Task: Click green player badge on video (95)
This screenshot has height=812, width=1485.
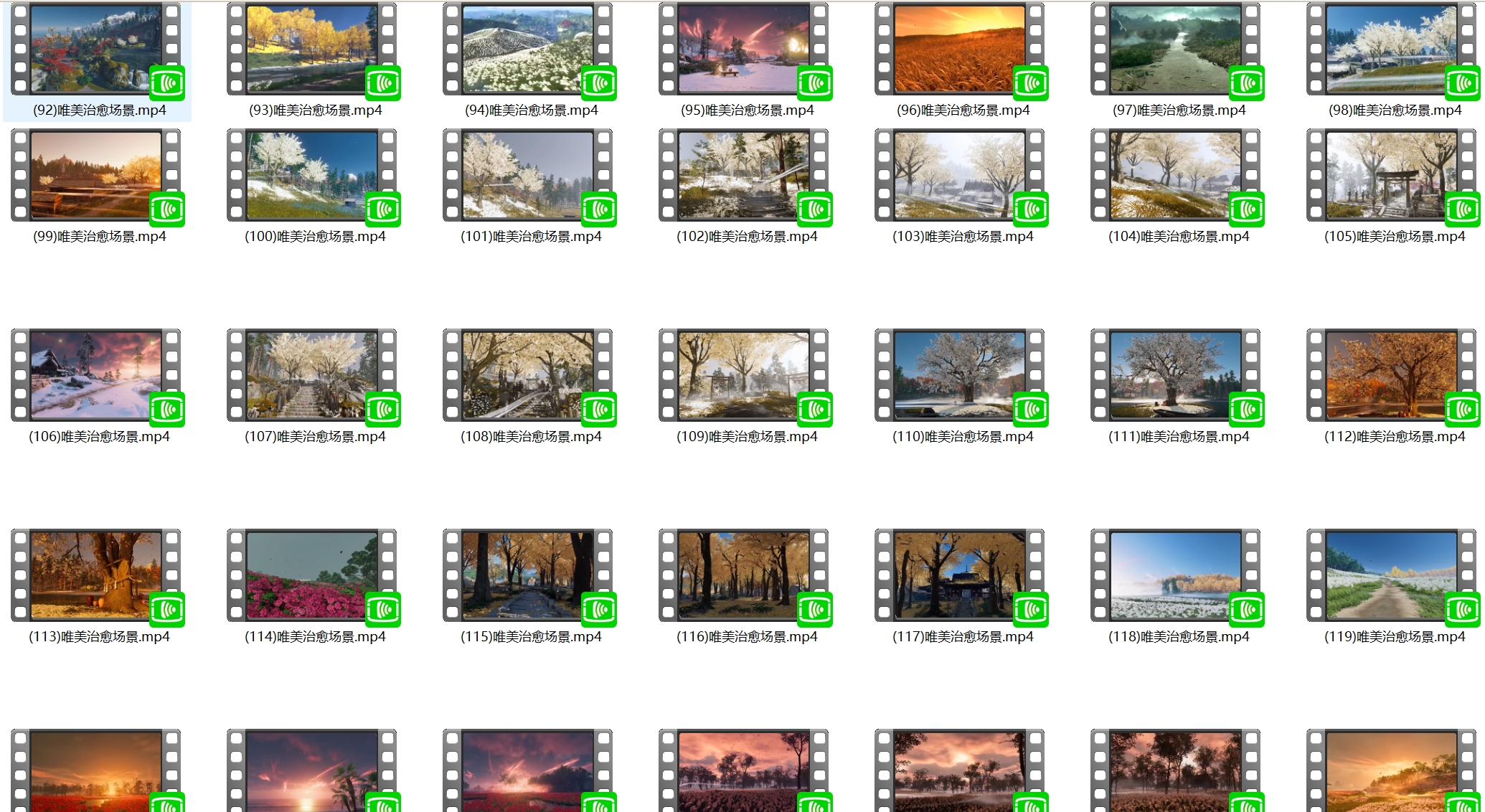Action: coord(815,83)
